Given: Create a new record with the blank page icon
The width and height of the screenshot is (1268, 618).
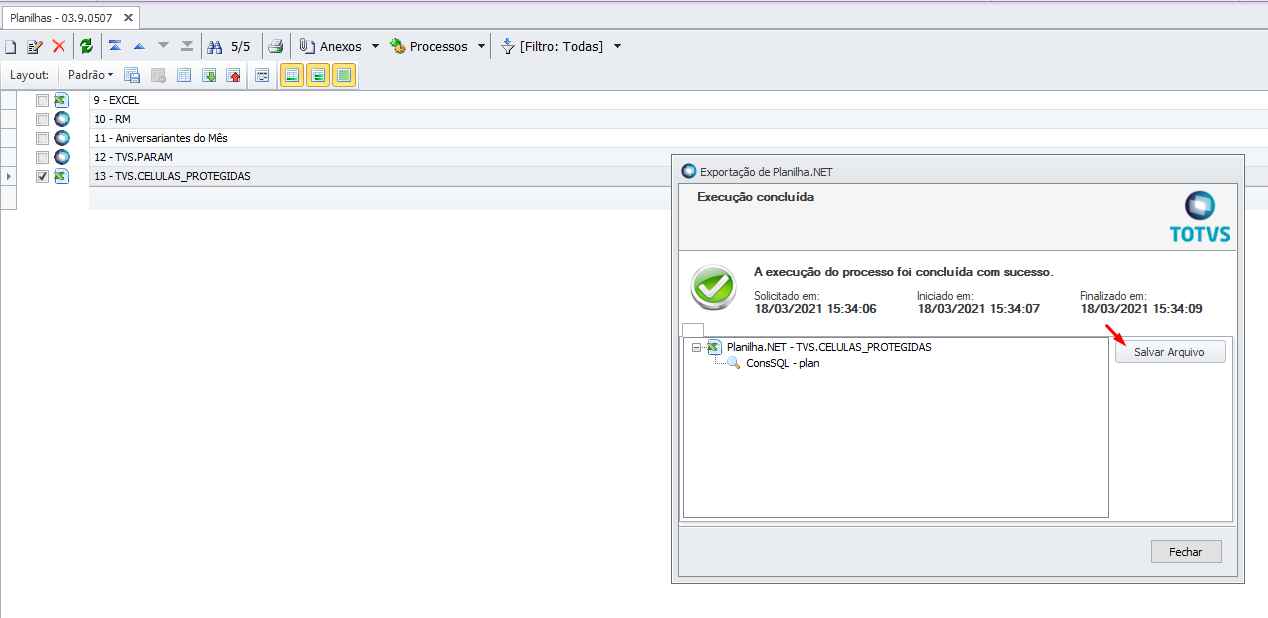Looking at the screenshot, I should 11,47.
